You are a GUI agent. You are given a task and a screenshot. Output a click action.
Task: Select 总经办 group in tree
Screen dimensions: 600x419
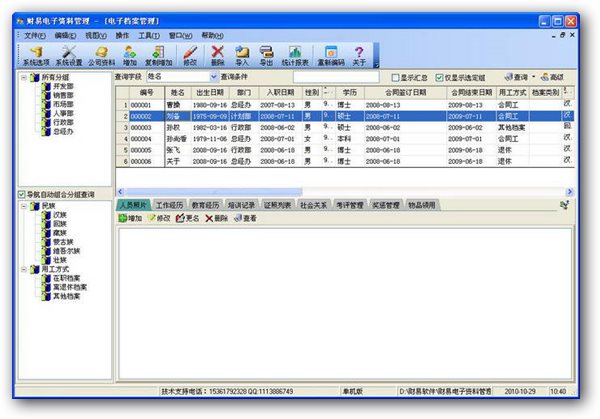tap(63, 131)
